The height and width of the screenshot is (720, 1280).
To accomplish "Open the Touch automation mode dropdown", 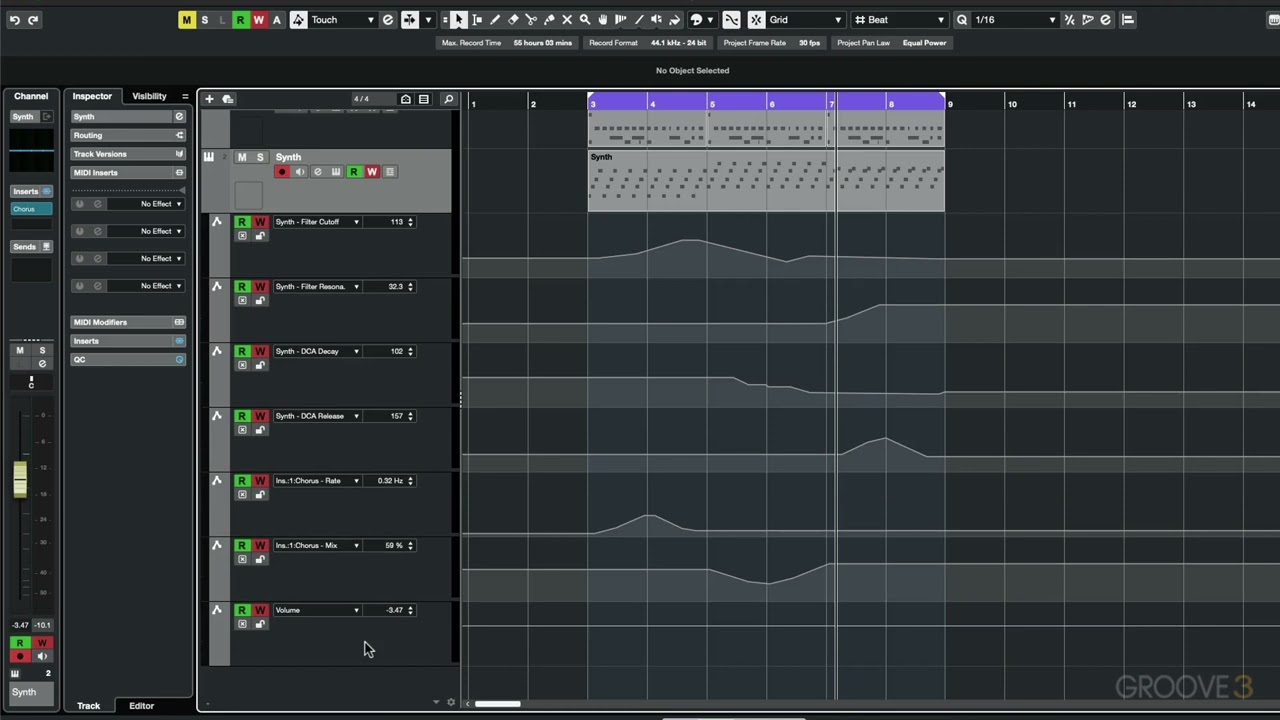I will click(x=344, y=20).
